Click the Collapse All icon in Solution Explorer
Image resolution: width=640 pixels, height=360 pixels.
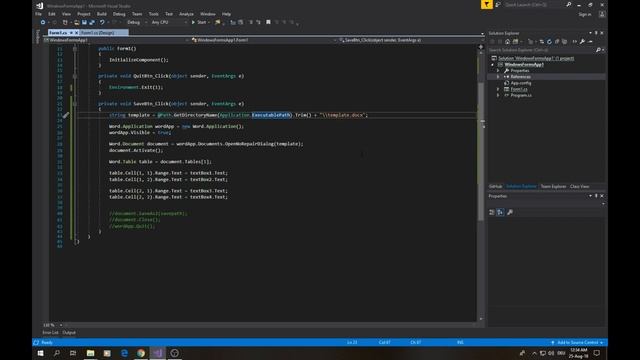click(557, 42)
